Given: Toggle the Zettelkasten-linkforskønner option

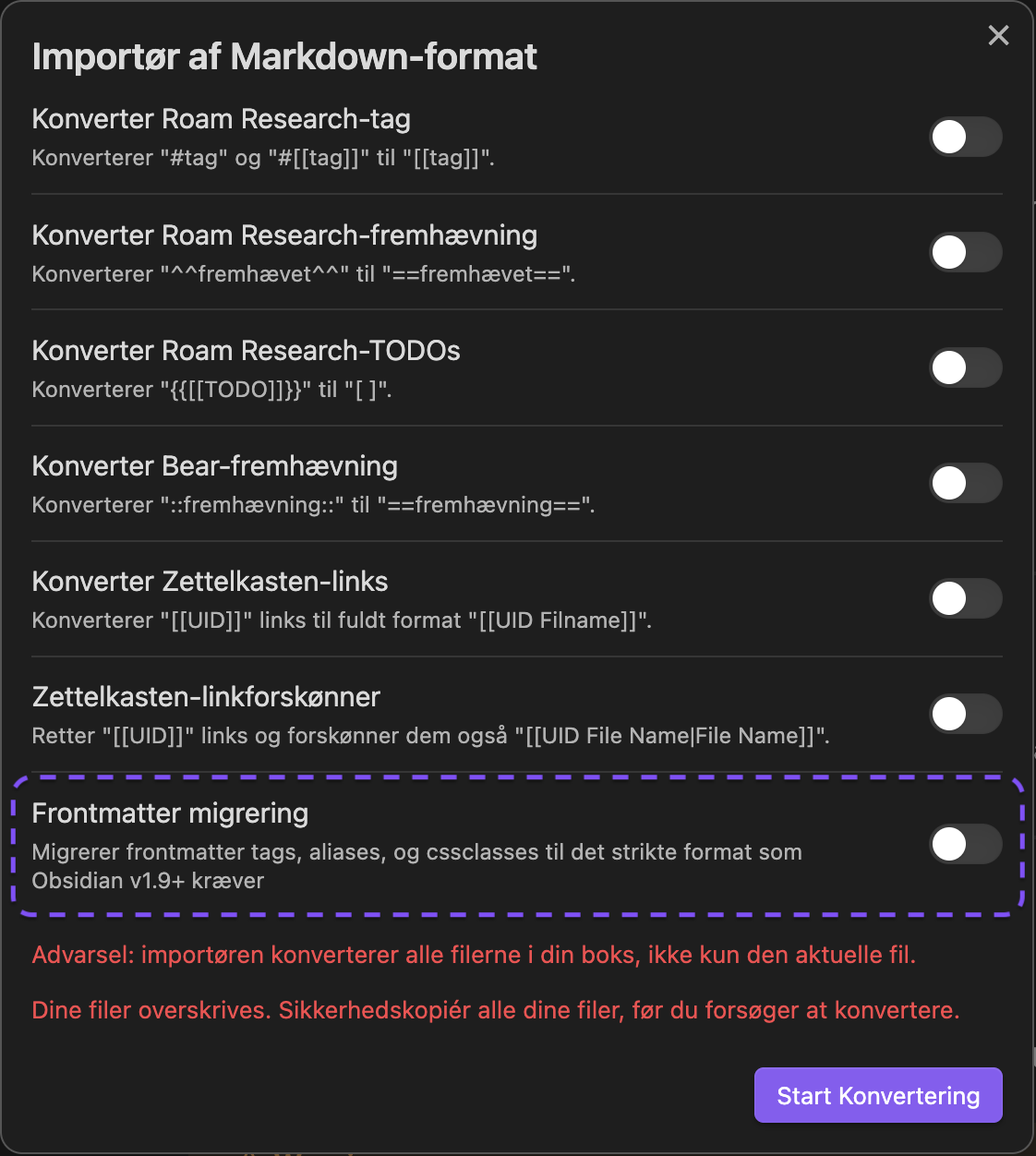Looking at the screenshot, I should (965, 714).
